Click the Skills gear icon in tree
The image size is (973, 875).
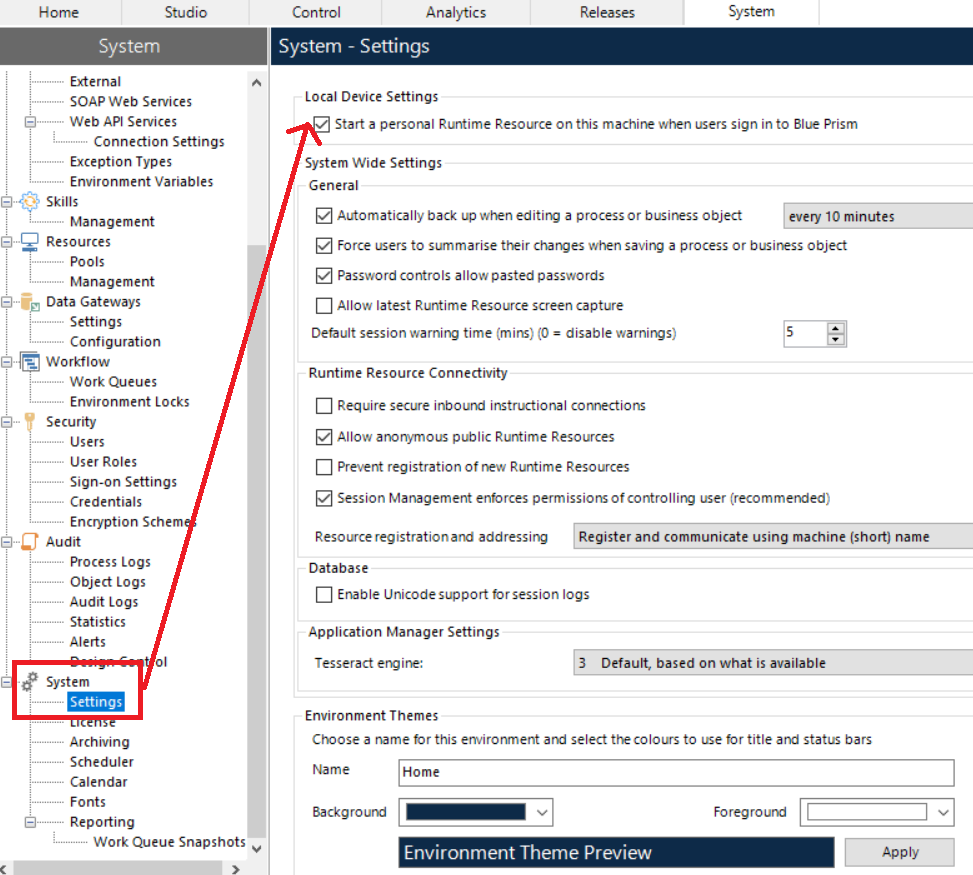pyautogui.click(x=29, y=202)
